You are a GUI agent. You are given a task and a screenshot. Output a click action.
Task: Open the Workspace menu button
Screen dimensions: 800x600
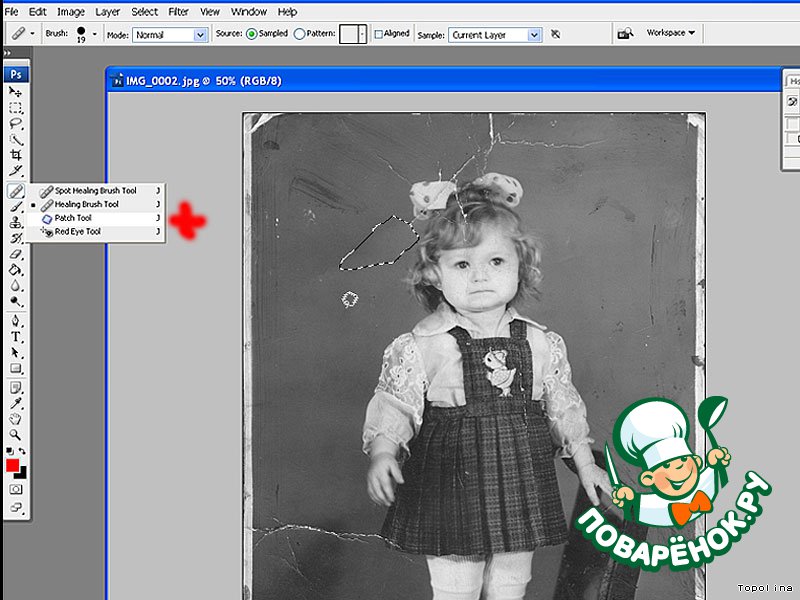670,33
